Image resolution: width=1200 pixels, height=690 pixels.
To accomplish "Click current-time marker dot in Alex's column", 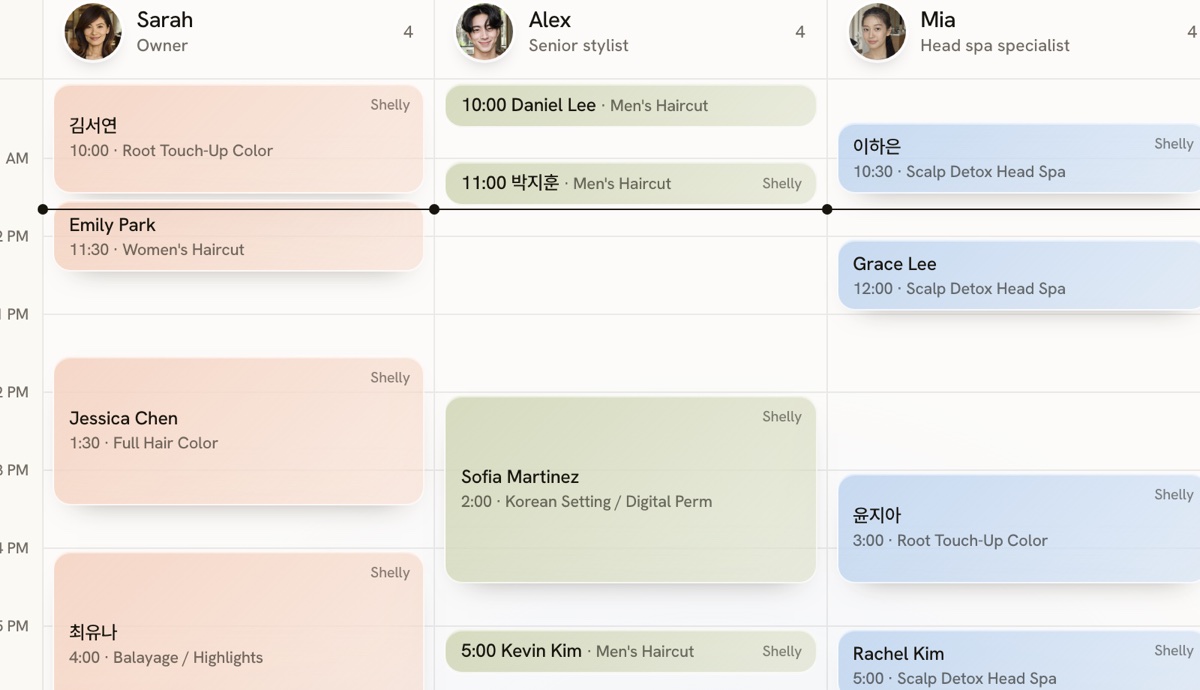I will [x=434, y=209].
